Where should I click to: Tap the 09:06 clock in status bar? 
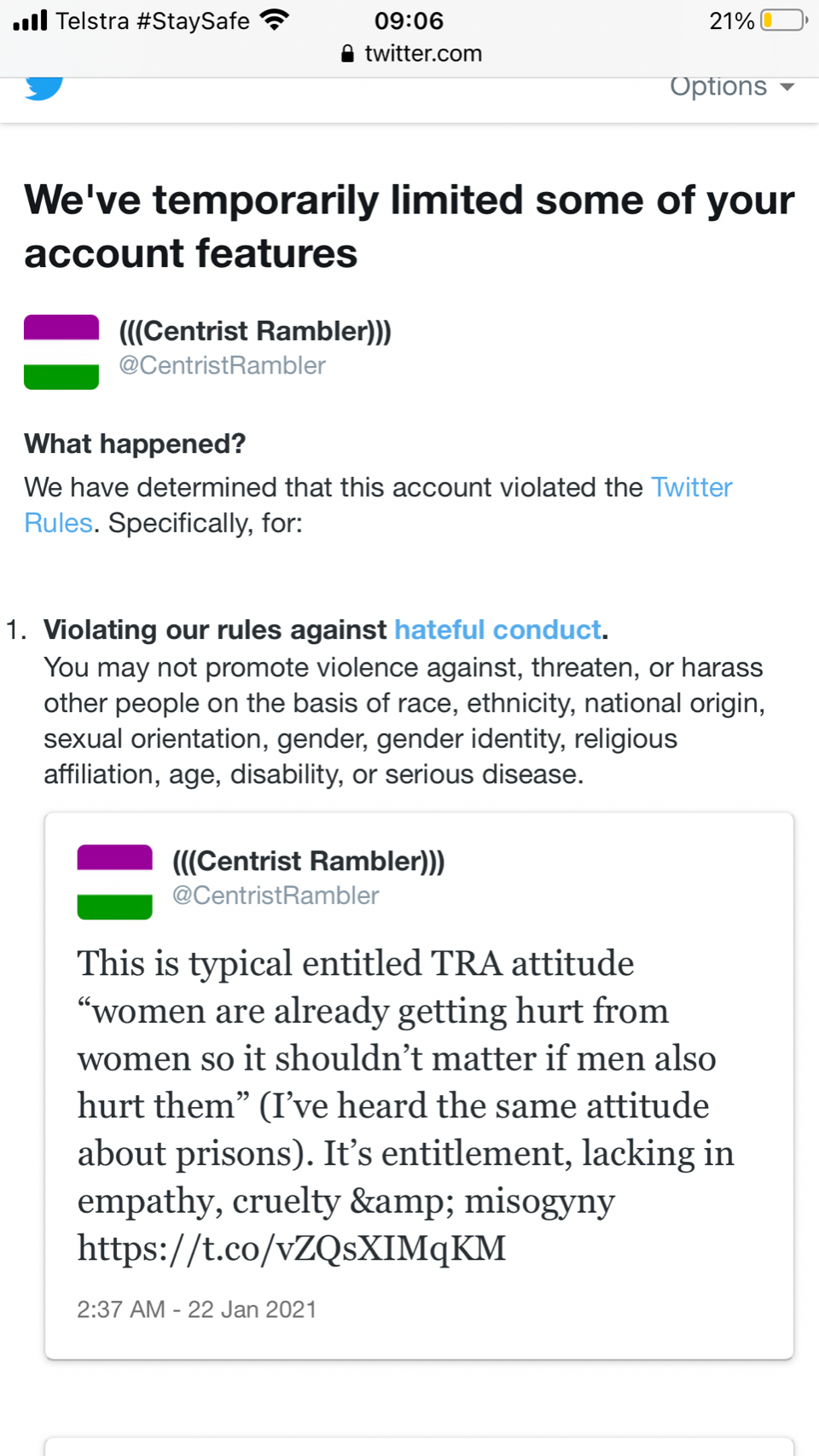(409, 20)
